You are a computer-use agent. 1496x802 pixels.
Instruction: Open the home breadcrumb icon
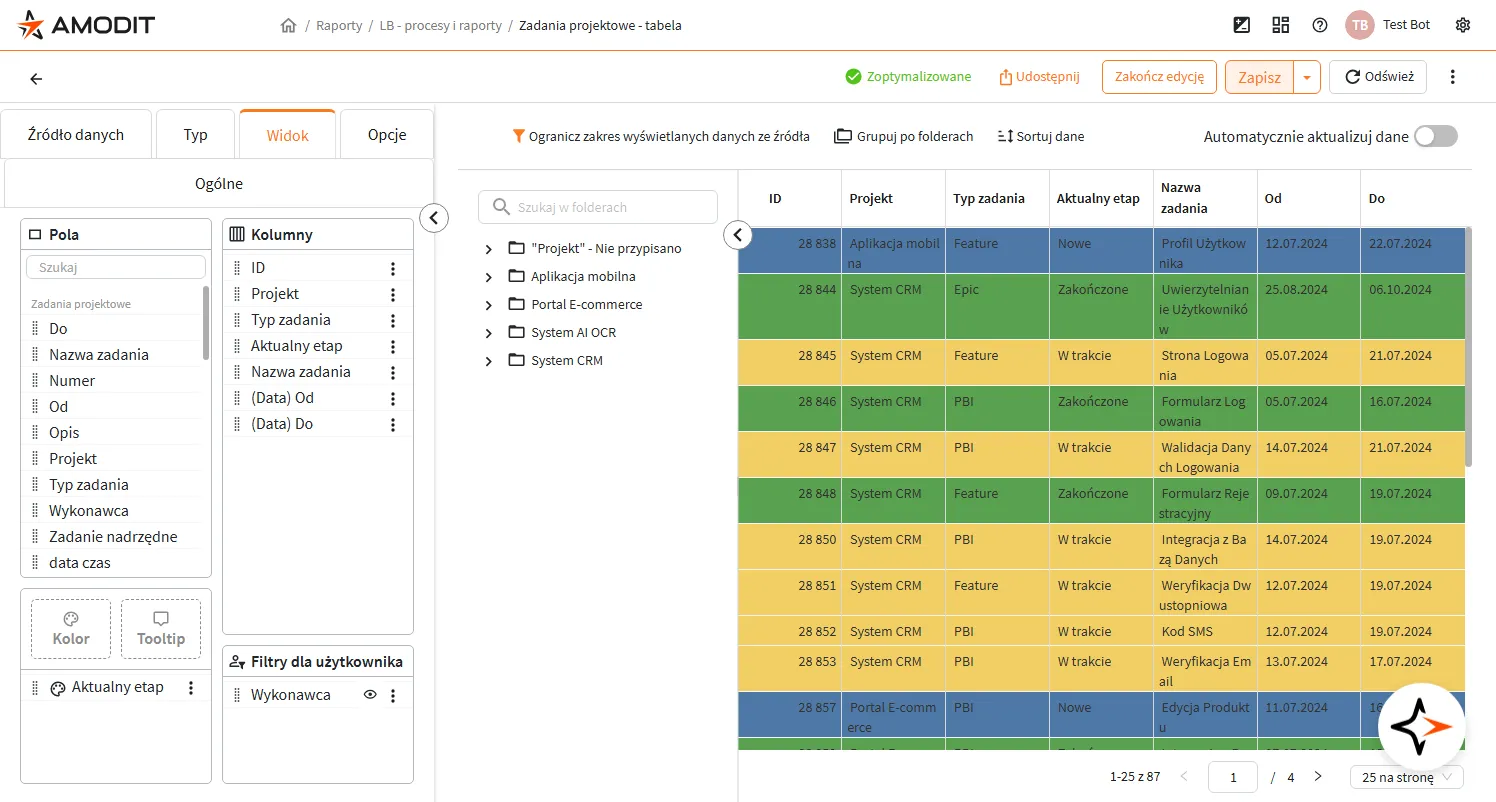(x=289, y=26)
